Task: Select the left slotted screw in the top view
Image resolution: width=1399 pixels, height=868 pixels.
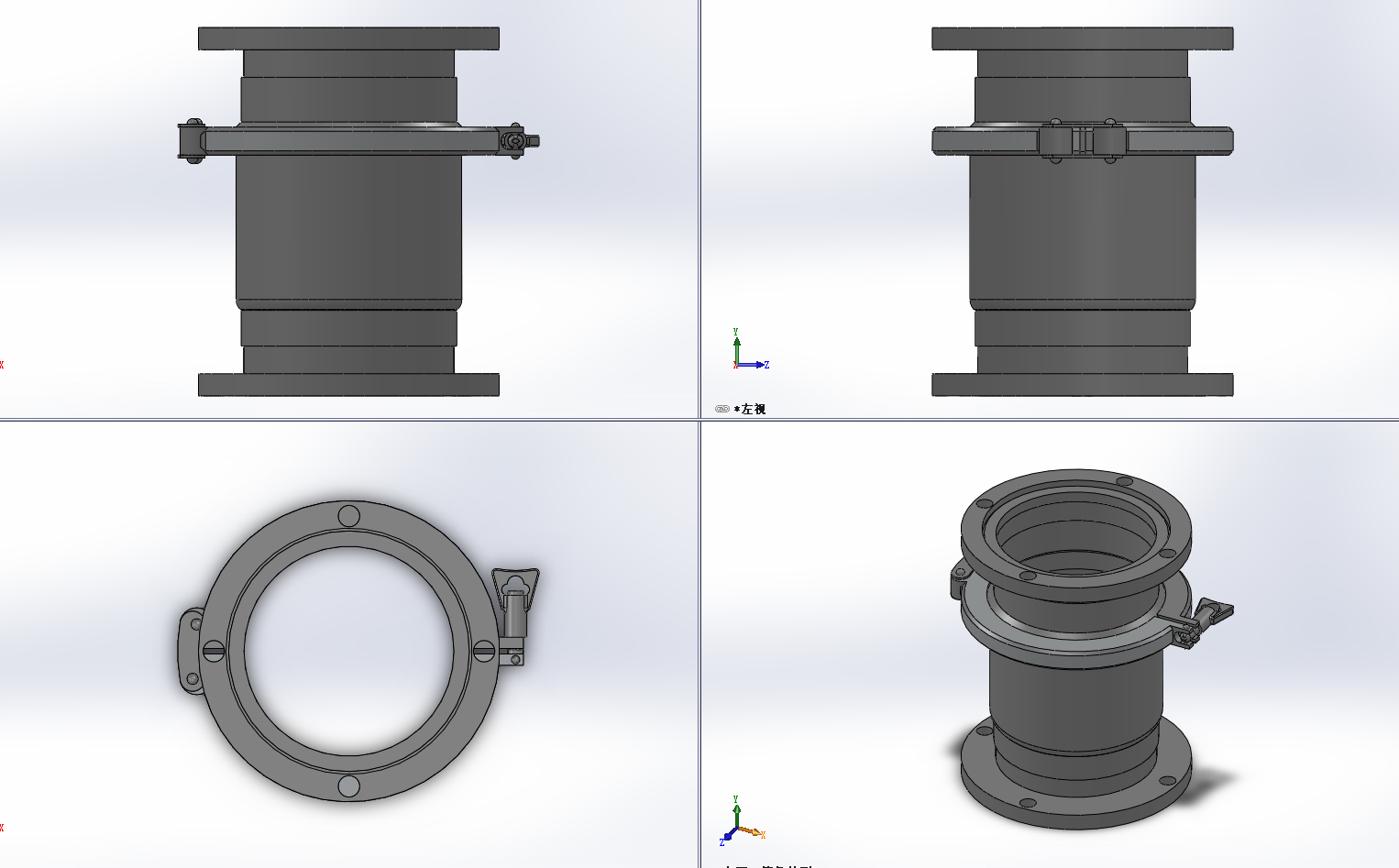Action: (x=213, y=651)
